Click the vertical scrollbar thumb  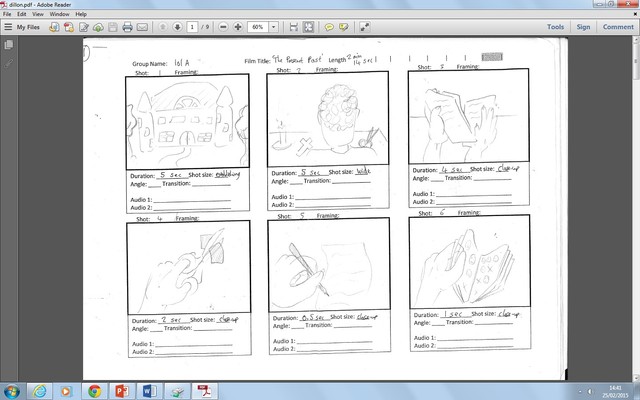coord(636,62)
